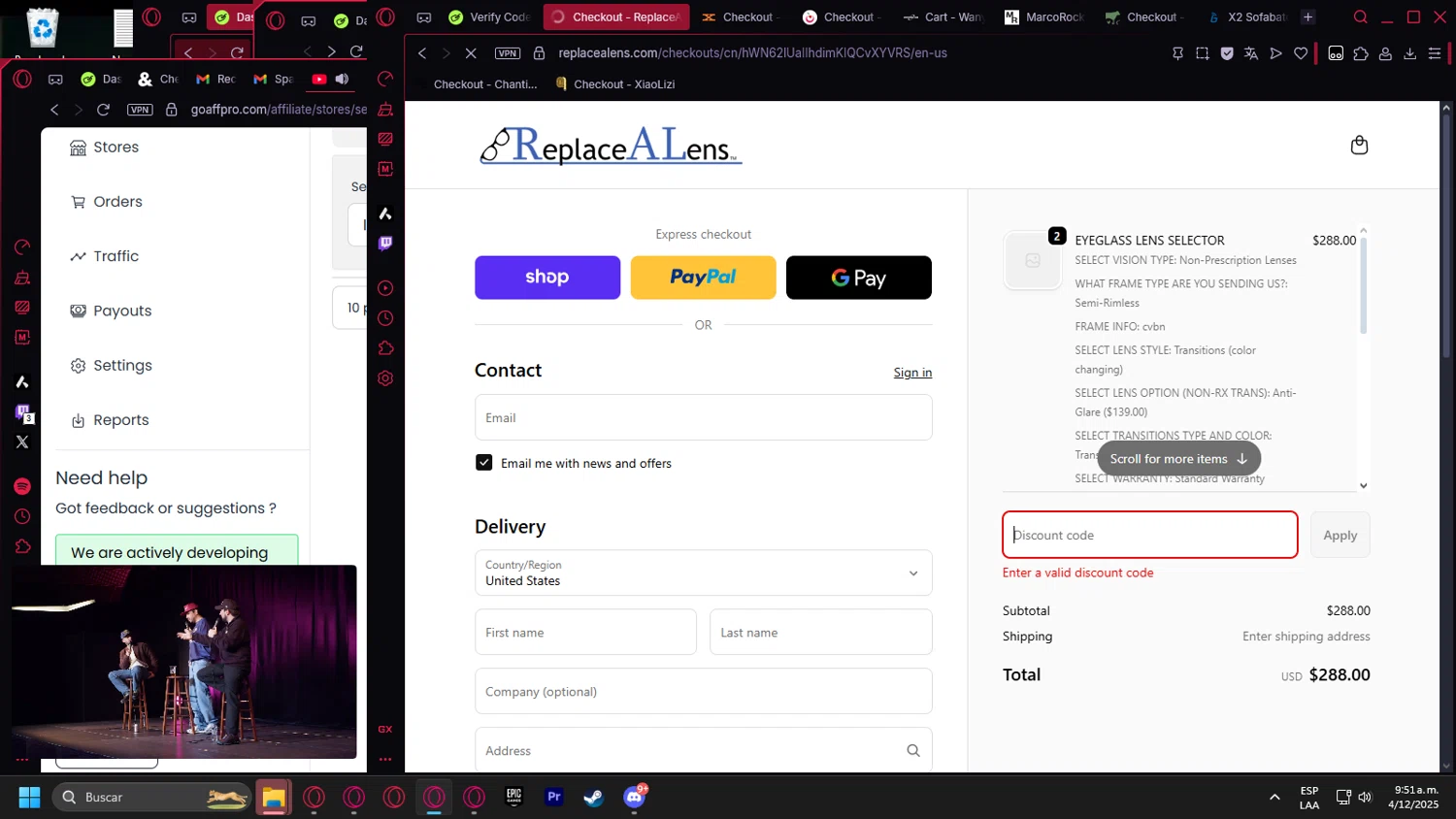Select the Company (optional) field
The width and height of the screenshot is (1456, 819).
(x=704, y=691)
